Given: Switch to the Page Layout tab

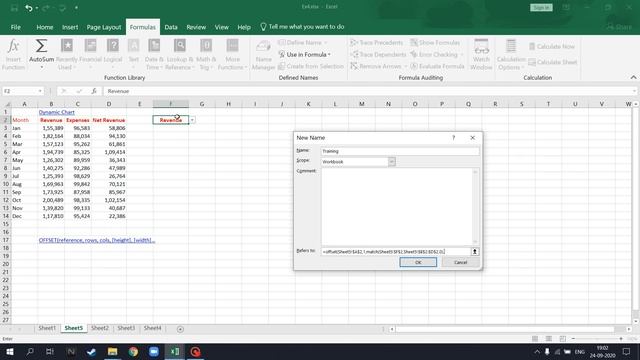Looking at the screenshot, I should (104, 27).
